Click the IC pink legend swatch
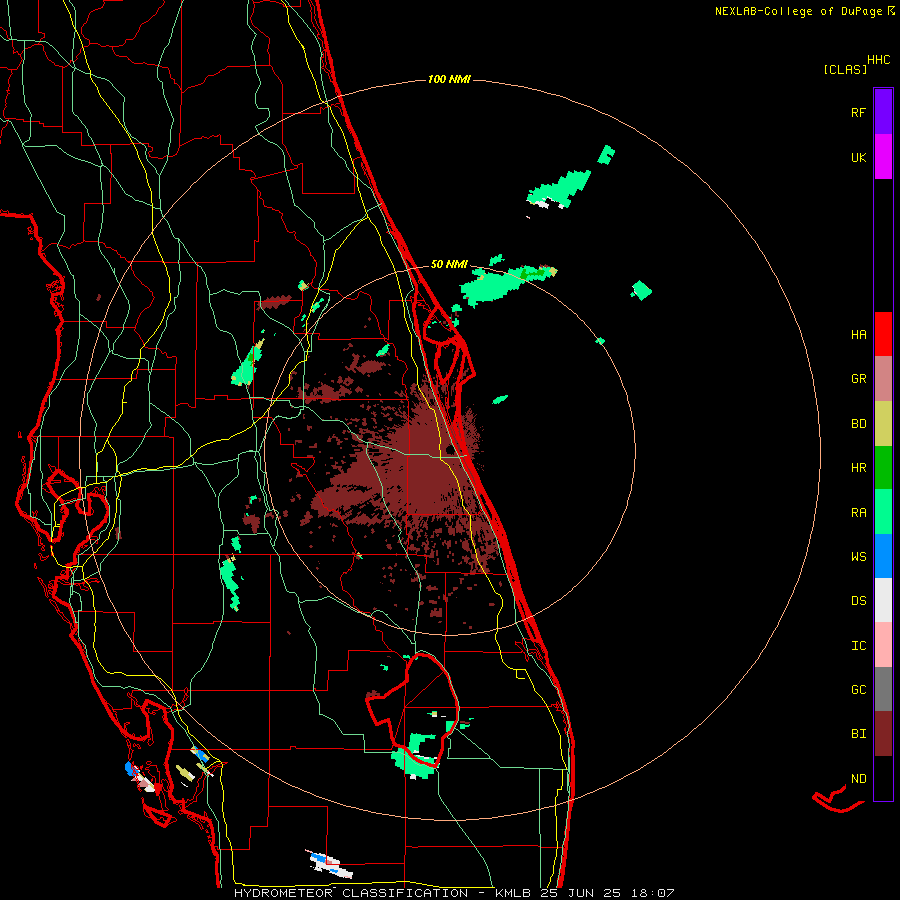Image resolution: width=900 pixels, height=900 pixels. pyautogui.click(x=883, y=645)
